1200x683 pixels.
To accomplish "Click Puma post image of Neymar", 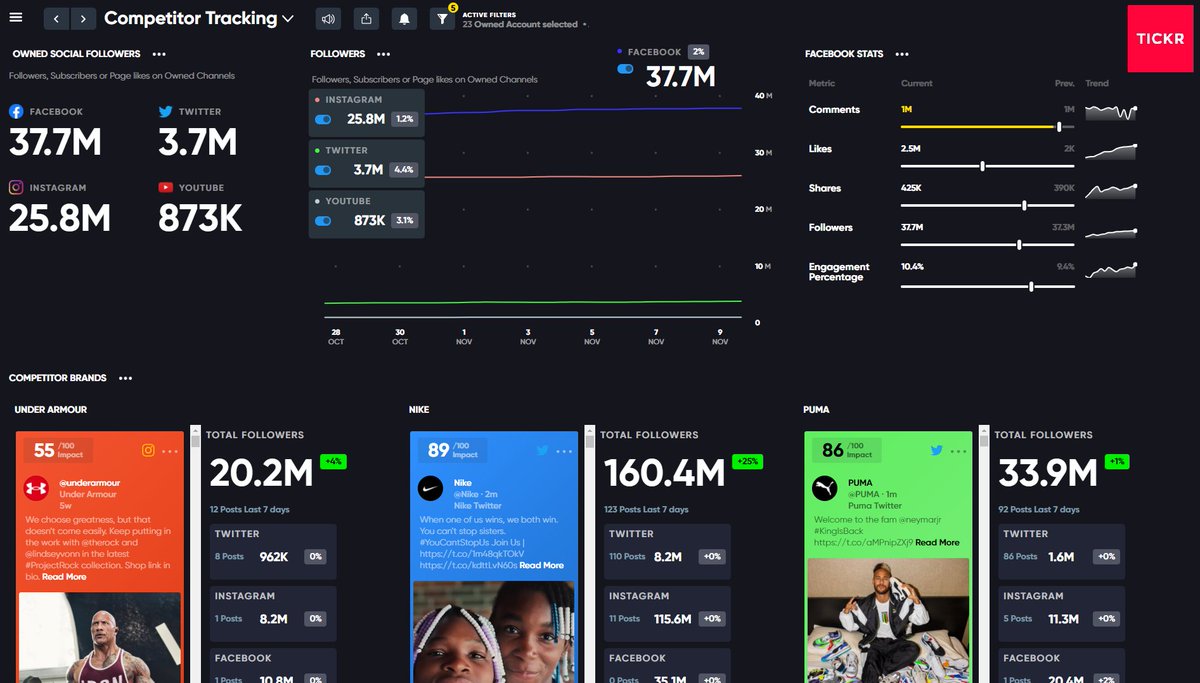I will coord(888,620).
